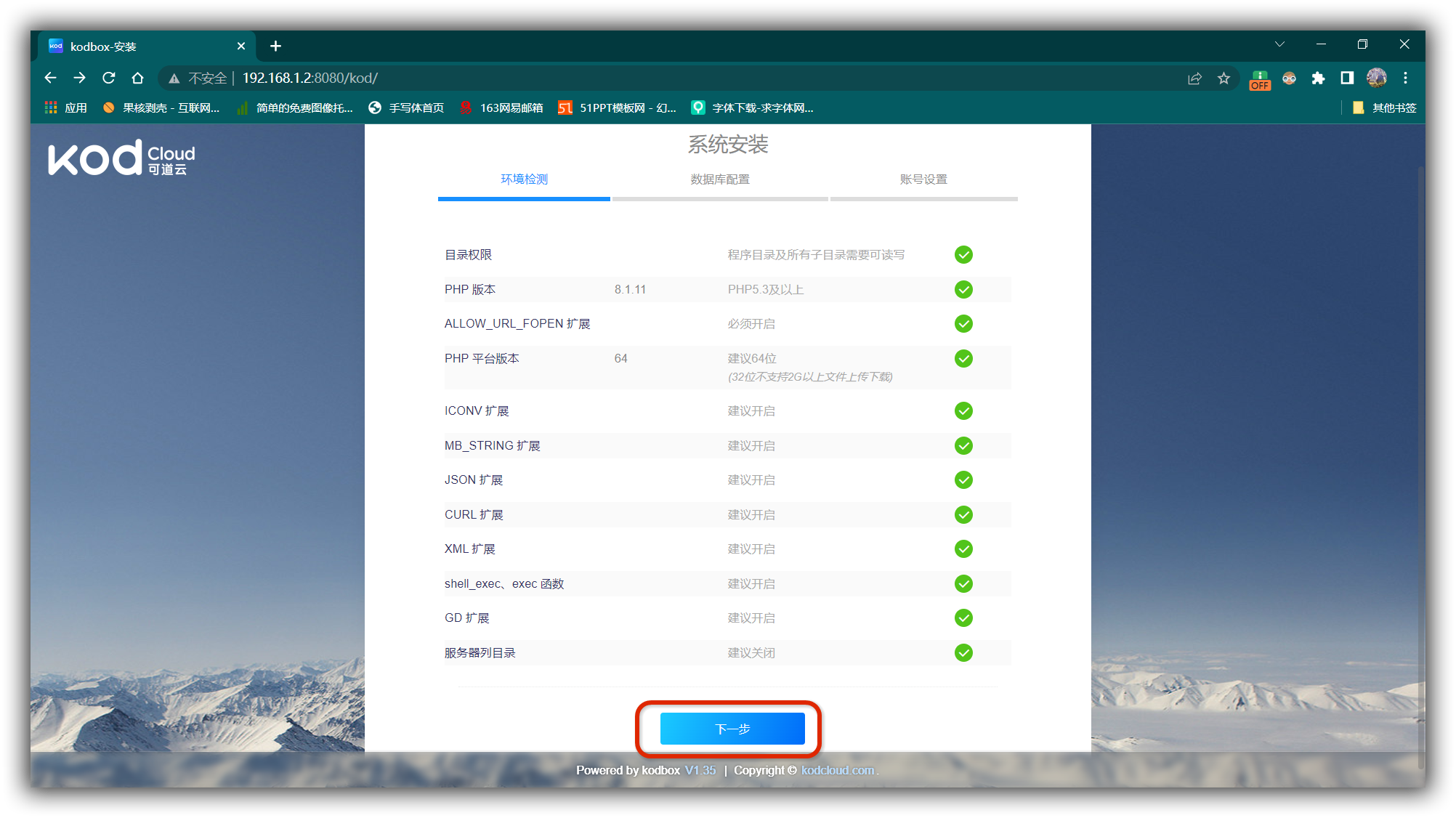Bookmark this page with the star
The height and width of the screenshot is (818, 1456).
[x=1224, y=78]
